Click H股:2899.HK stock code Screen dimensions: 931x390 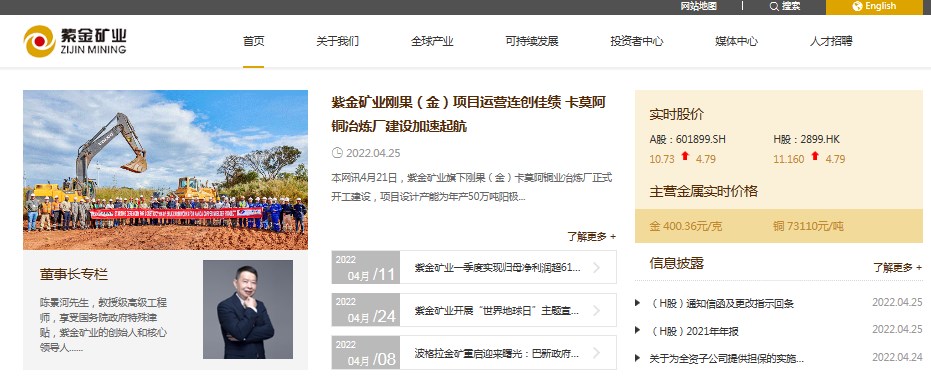coord(806,139)
